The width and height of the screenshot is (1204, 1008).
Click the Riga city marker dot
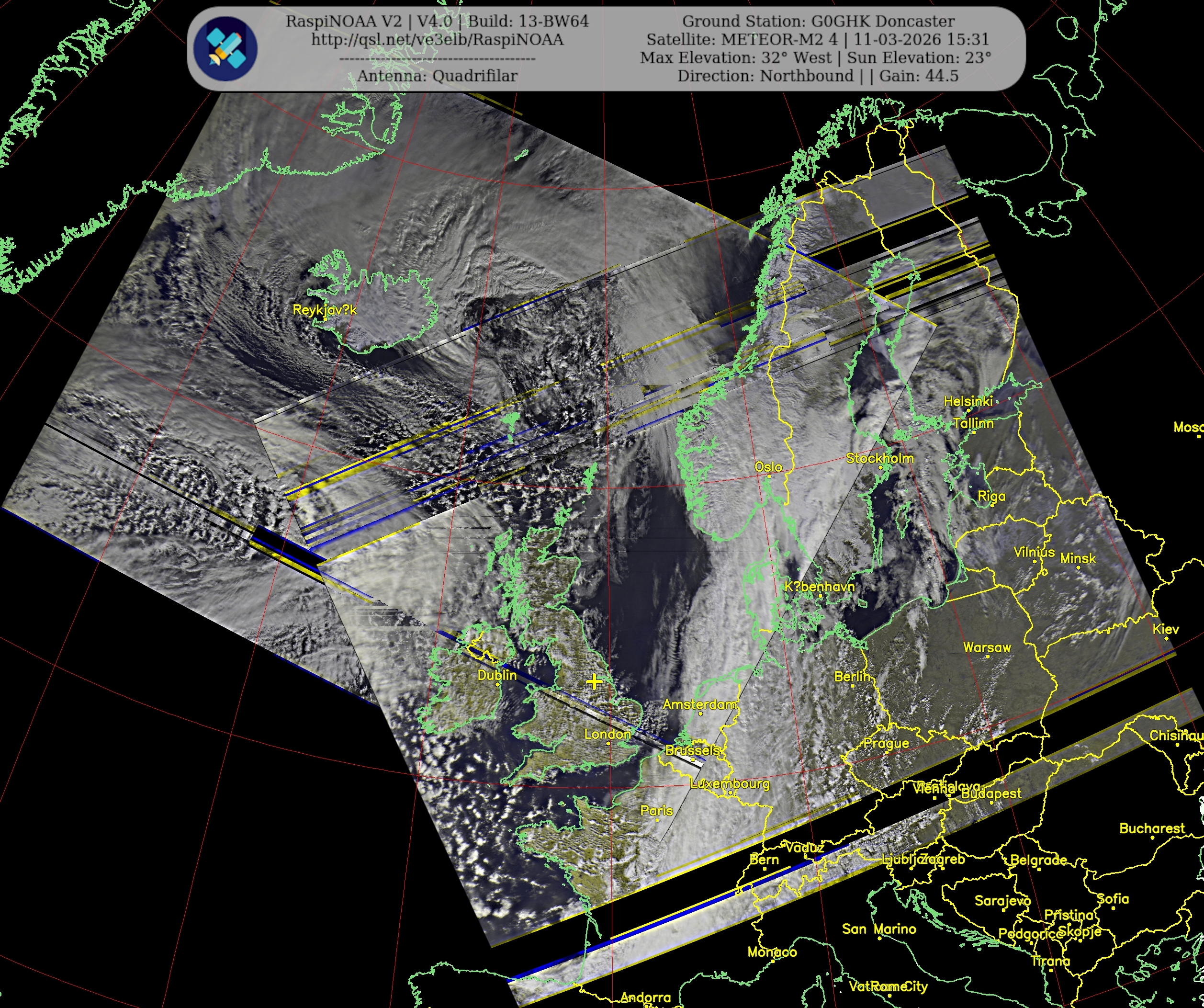tap(992, 506)
